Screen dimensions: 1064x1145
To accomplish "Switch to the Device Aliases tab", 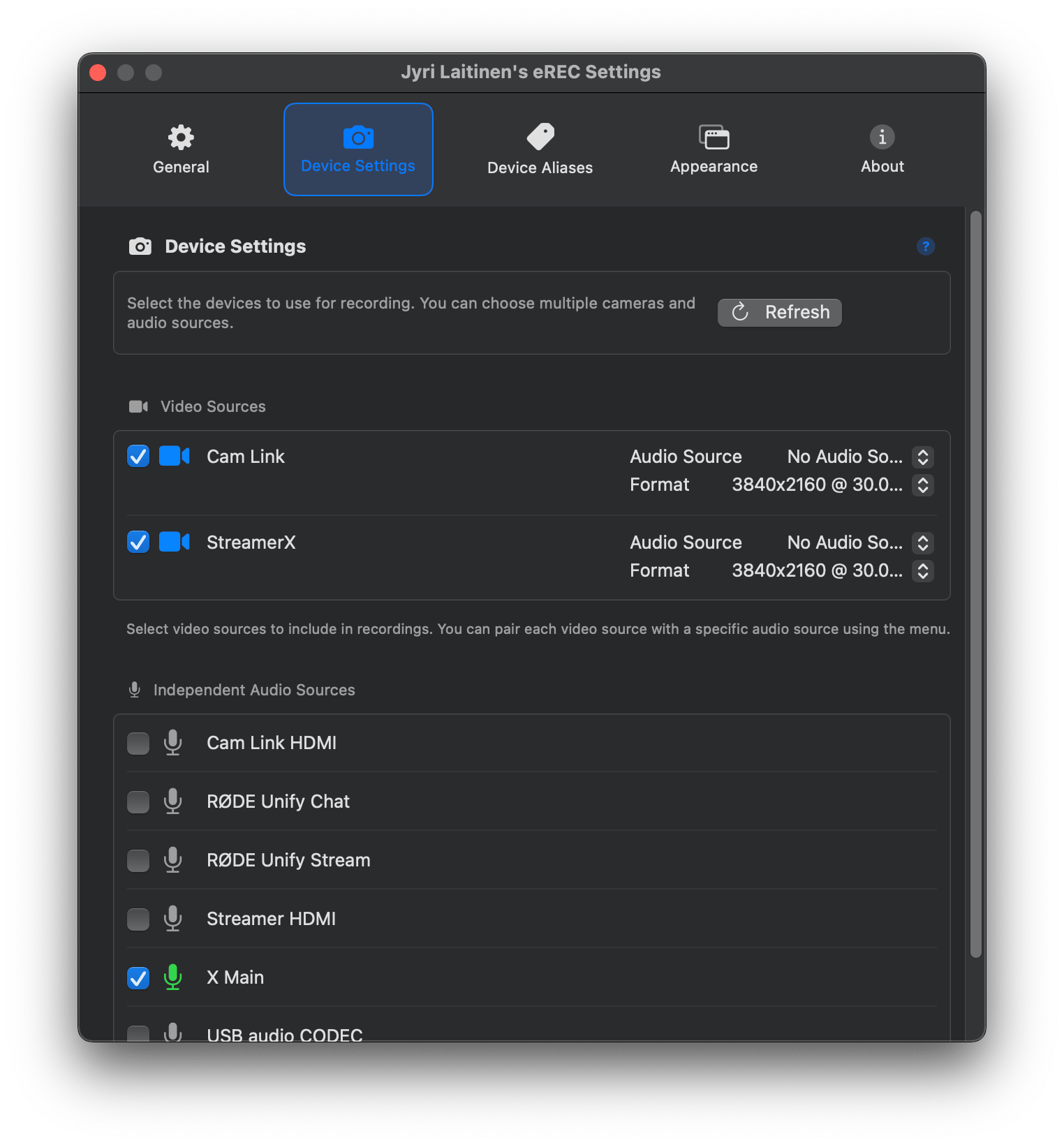I will (540, 149).
